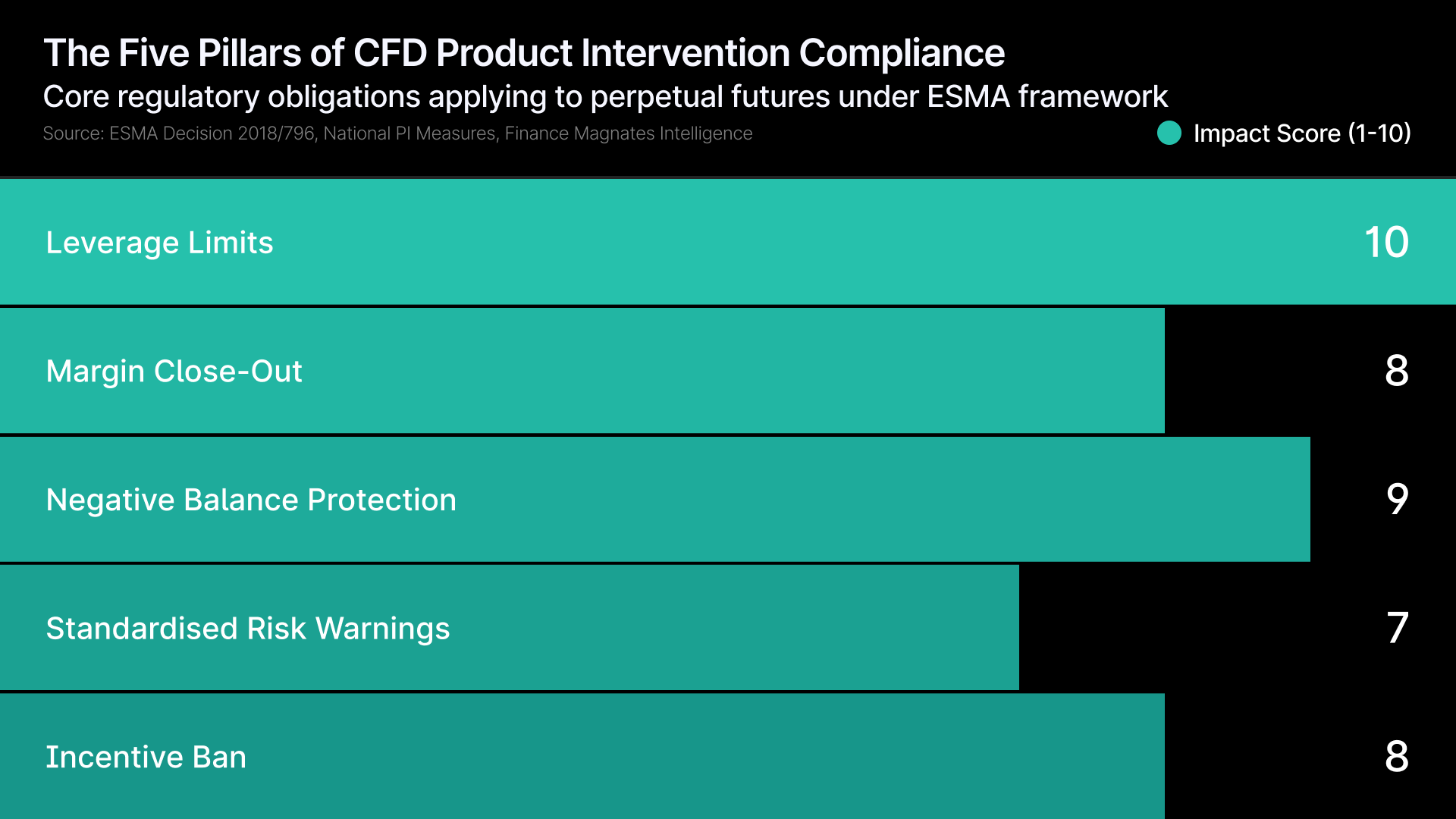The image size is (1456, 819).
Task: Click the score value 7
Action: [1397, 629]
